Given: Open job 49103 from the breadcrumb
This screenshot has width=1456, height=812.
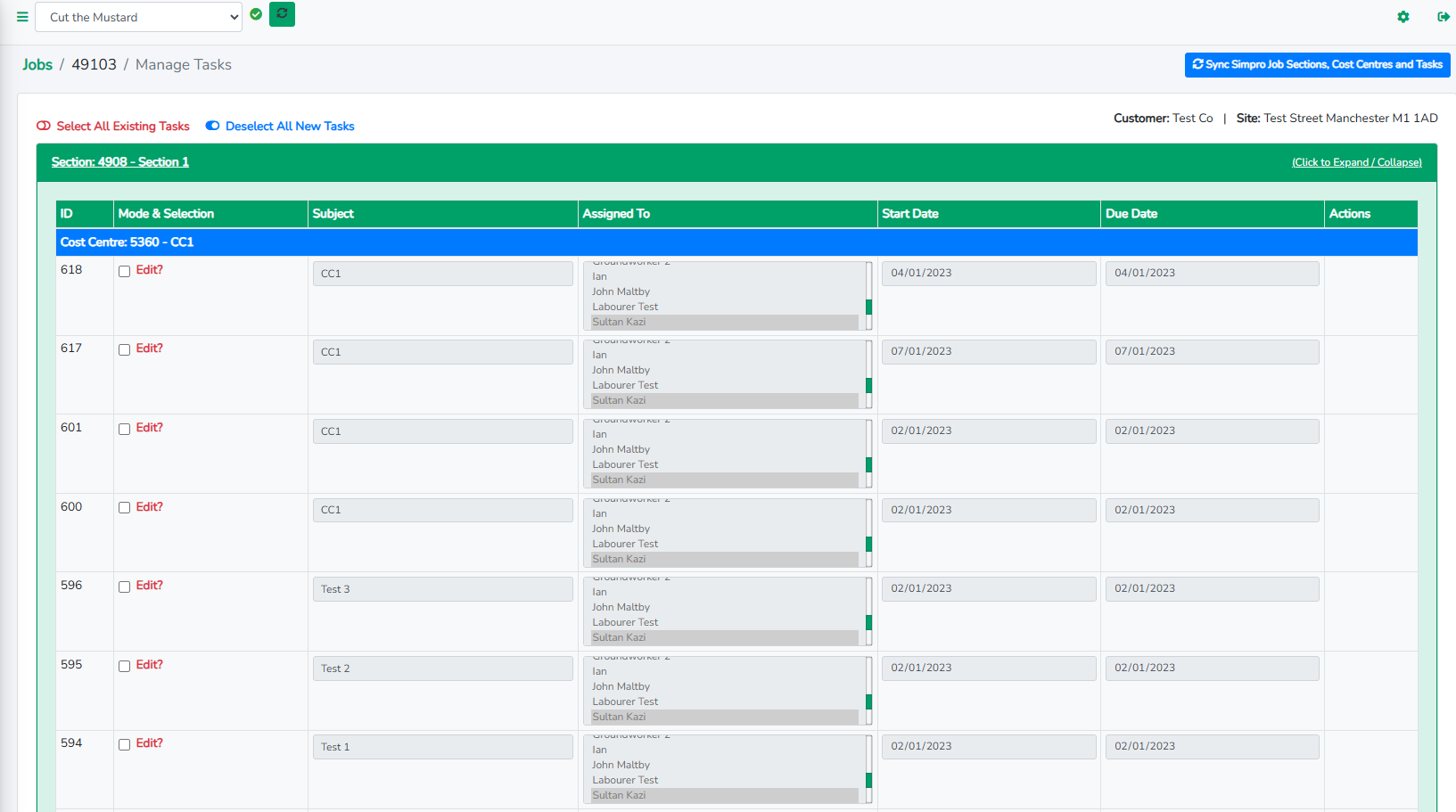Looking at the screenshot, I should (x=94, y=64).
